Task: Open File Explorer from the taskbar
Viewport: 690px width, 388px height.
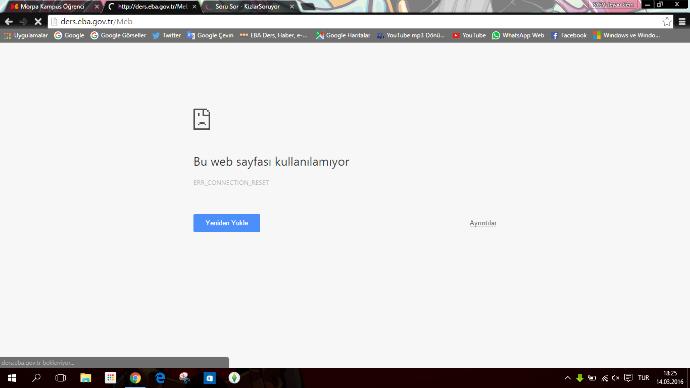Action: click(85, 378)
